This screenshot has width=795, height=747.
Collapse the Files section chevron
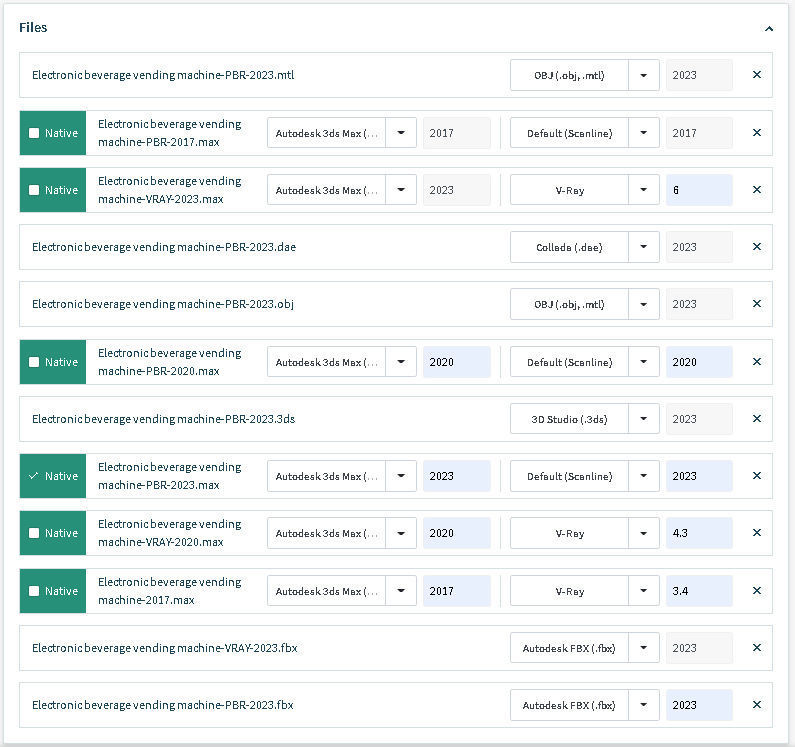click(769, 29)
